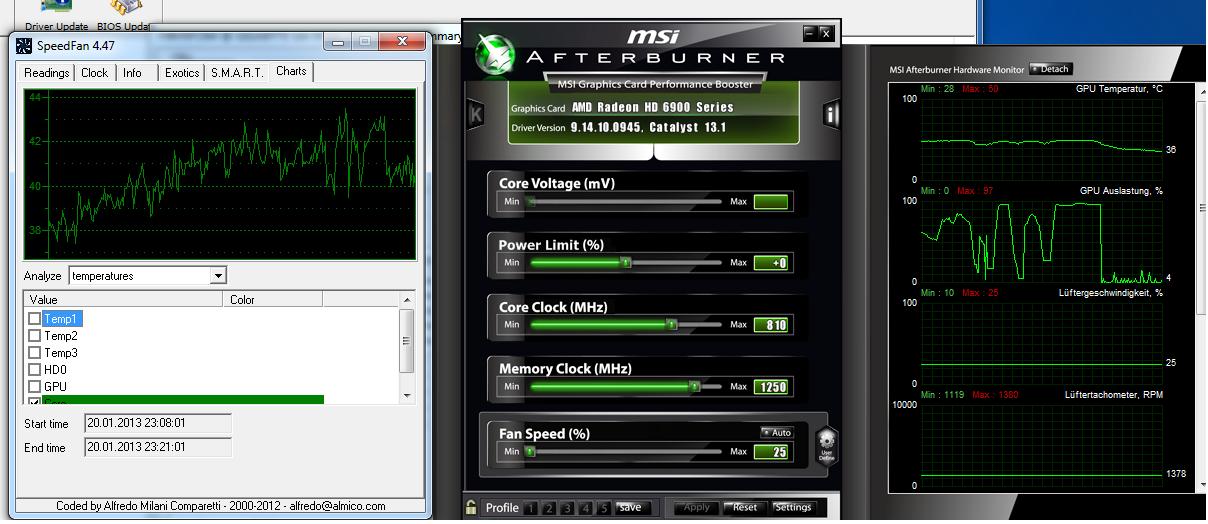This screenshot has height=524, width=1208.
Task: Close the MSI Afterburner window
Action: 826,33
